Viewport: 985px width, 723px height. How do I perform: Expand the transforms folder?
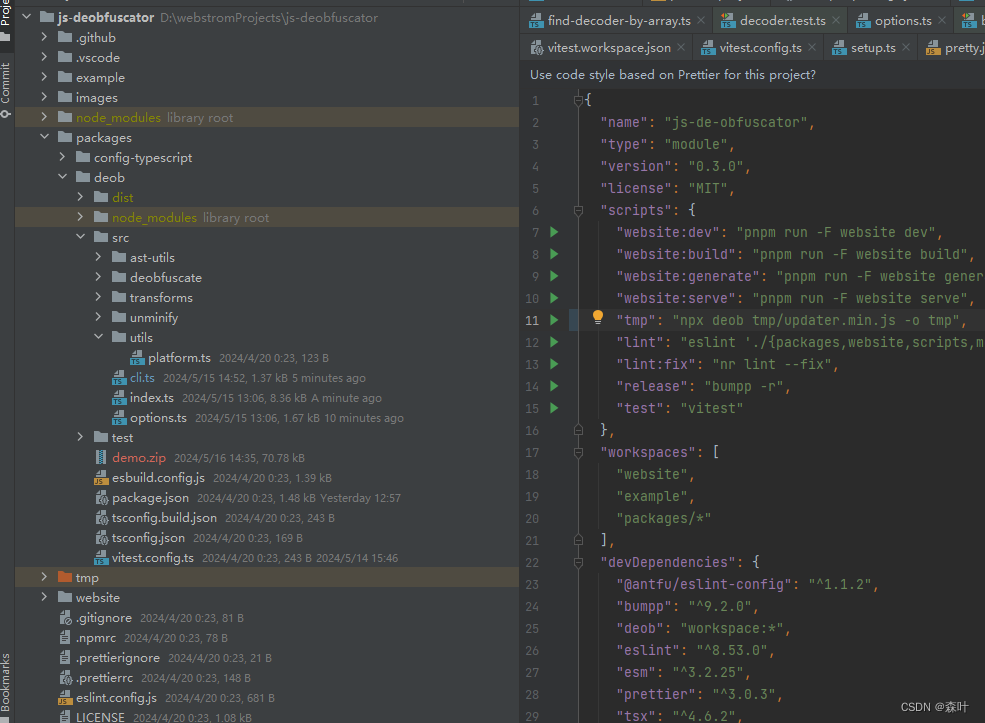(99, 297)
